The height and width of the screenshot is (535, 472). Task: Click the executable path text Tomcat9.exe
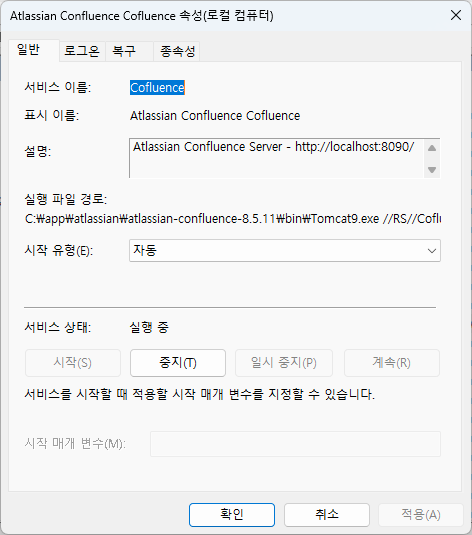pos(345,218)
